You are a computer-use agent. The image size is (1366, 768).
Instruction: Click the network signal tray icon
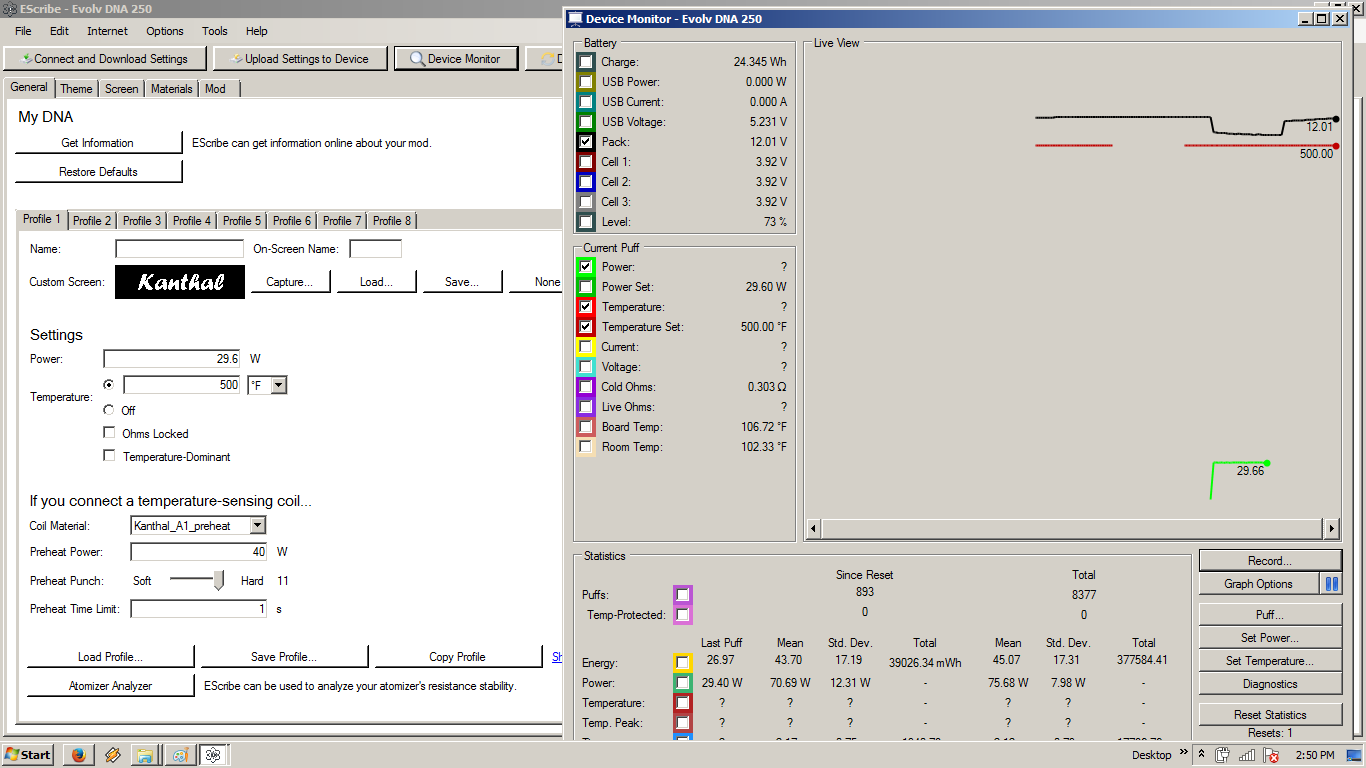[x=1246, y=755]
